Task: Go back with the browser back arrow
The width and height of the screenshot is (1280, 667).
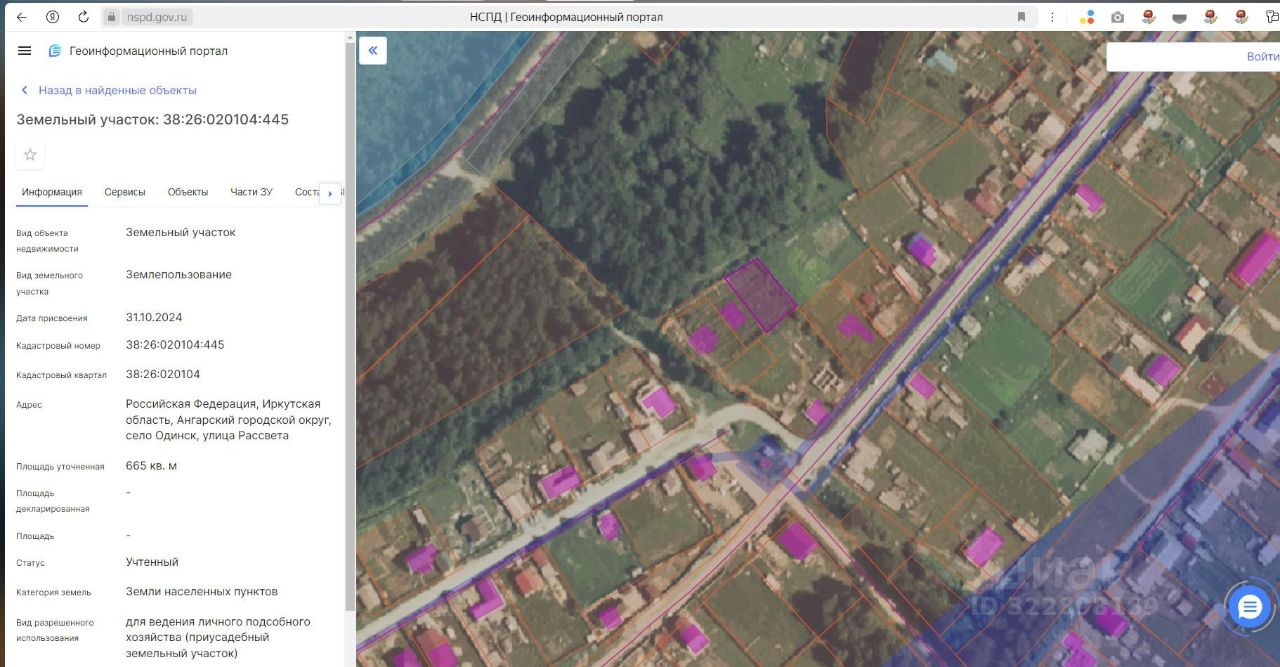Action: 21,17
